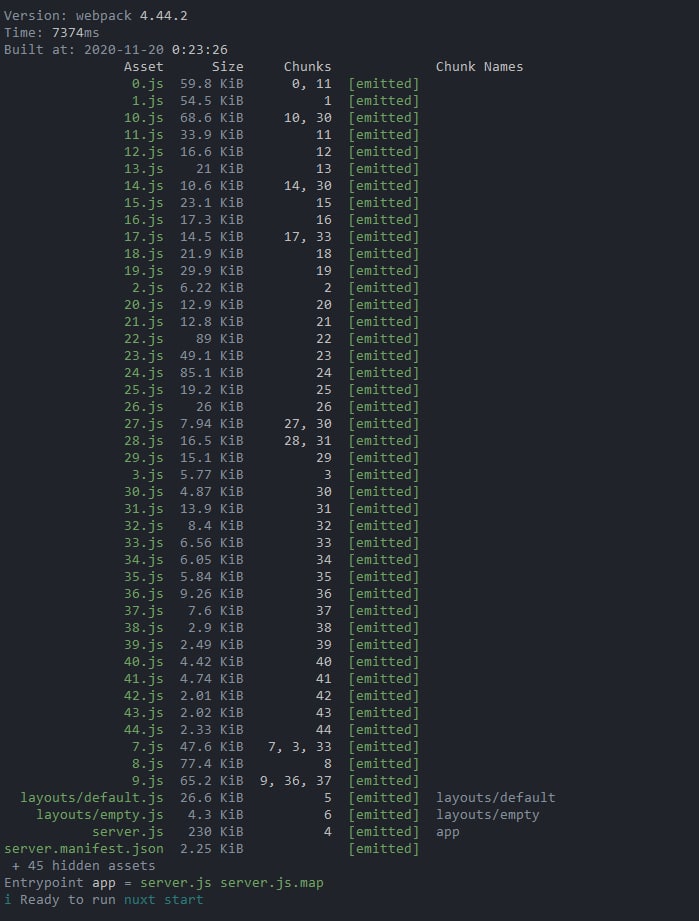Select the build time '7374ms'
Viewport: 699px width, 921px height.
[75, 32]
